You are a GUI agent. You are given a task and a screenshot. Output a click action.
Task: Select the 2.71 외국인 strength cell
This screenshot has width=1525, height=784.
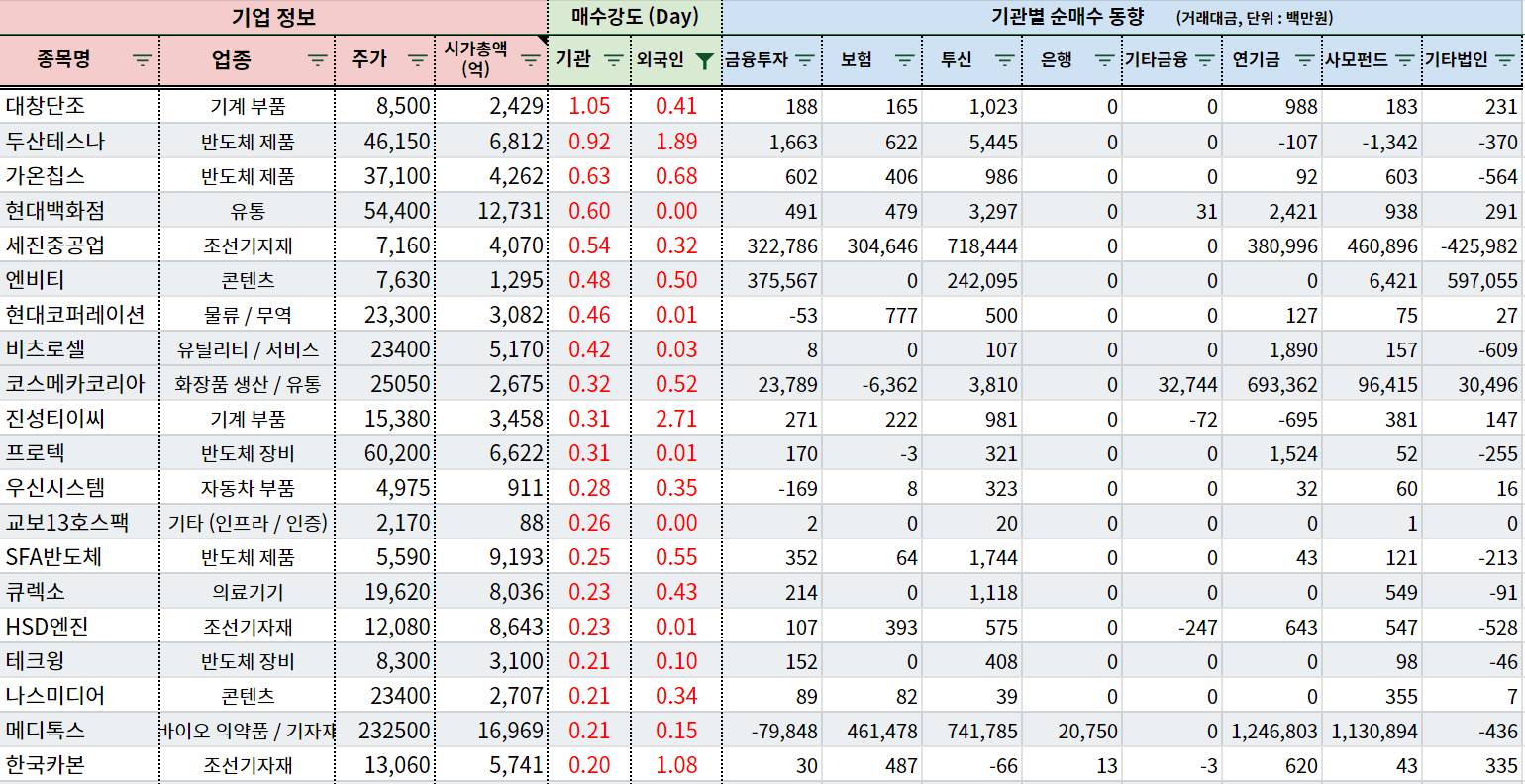coord(676,418)
